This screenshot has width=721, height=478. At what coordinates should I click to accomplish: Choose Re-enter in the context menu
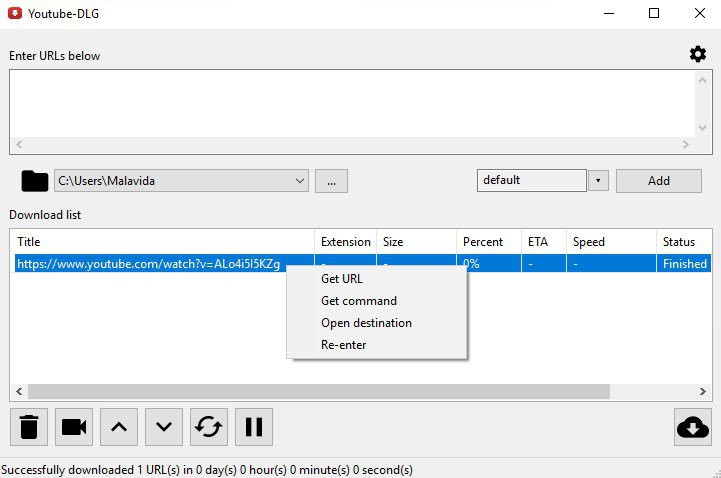pyautogui.click(x=343, y=345)
